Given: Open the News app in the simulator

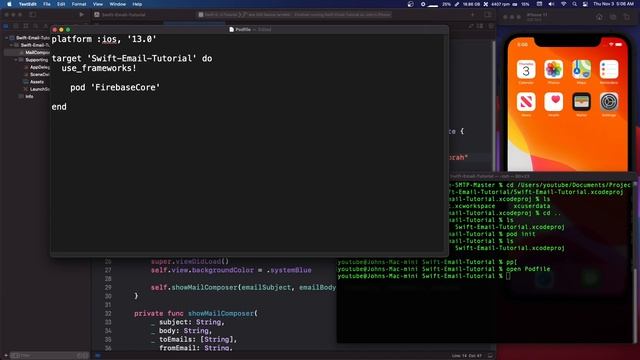Looking at the screenshot, I should coord(526,102).
